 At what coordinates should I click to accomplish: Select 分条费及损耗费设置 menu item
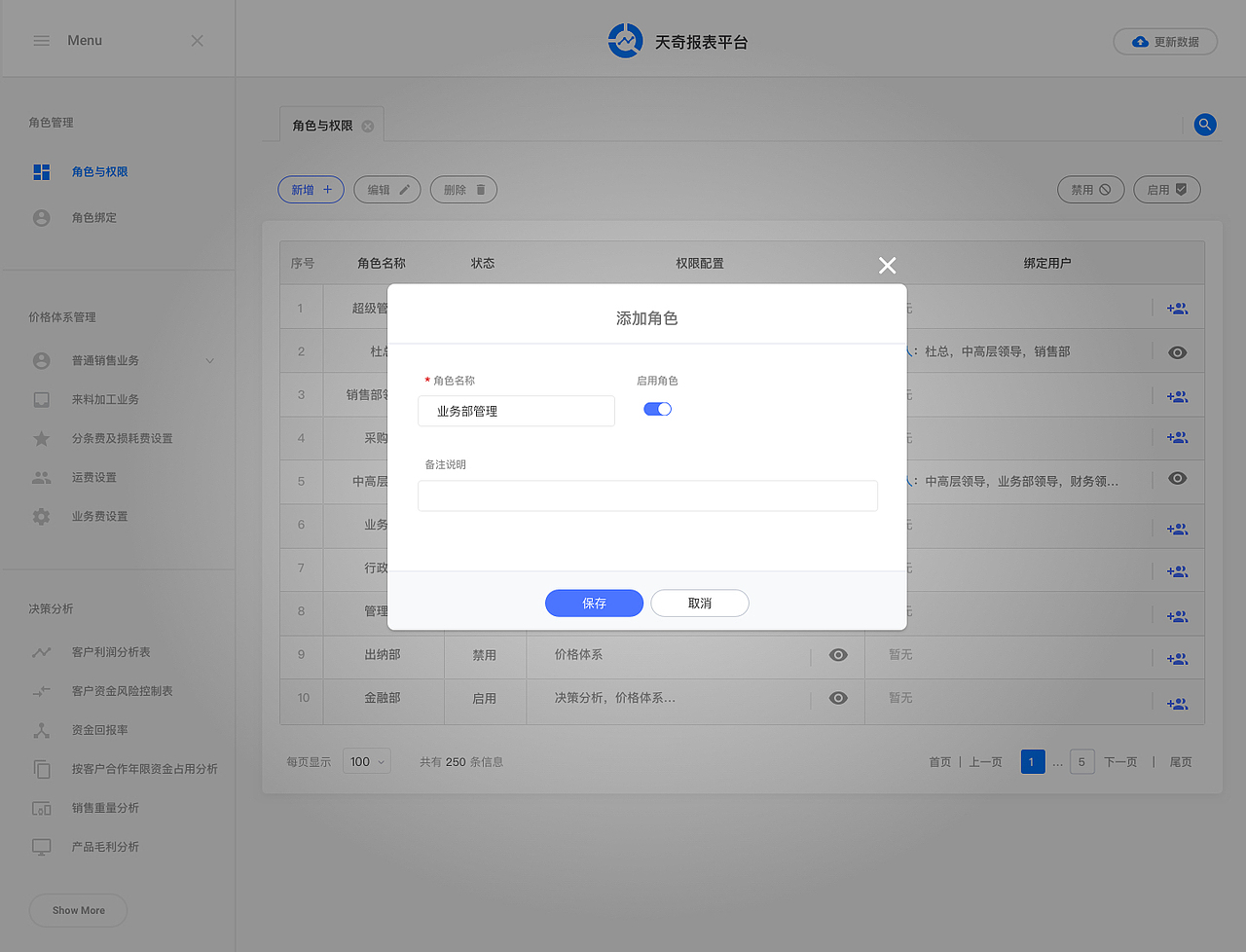pos(122,439)
